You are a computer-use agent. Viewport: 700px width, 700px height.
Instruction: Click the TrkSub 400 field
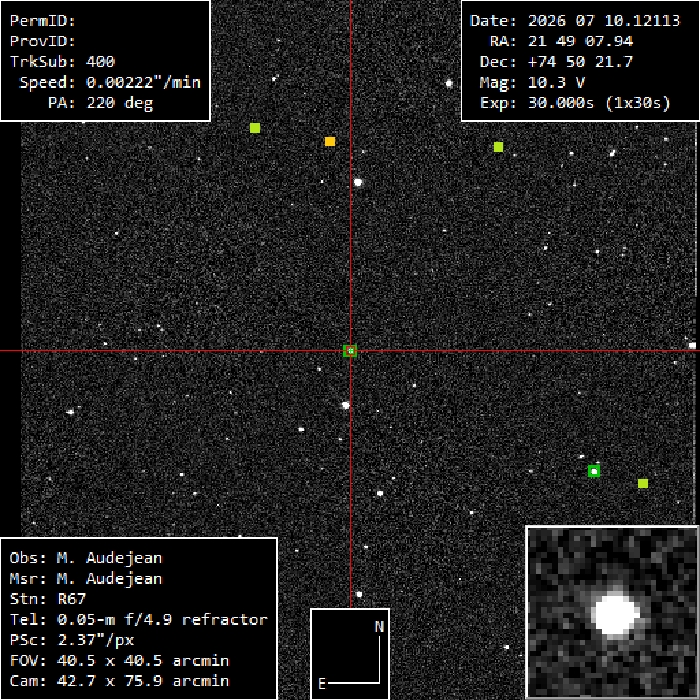62,62
